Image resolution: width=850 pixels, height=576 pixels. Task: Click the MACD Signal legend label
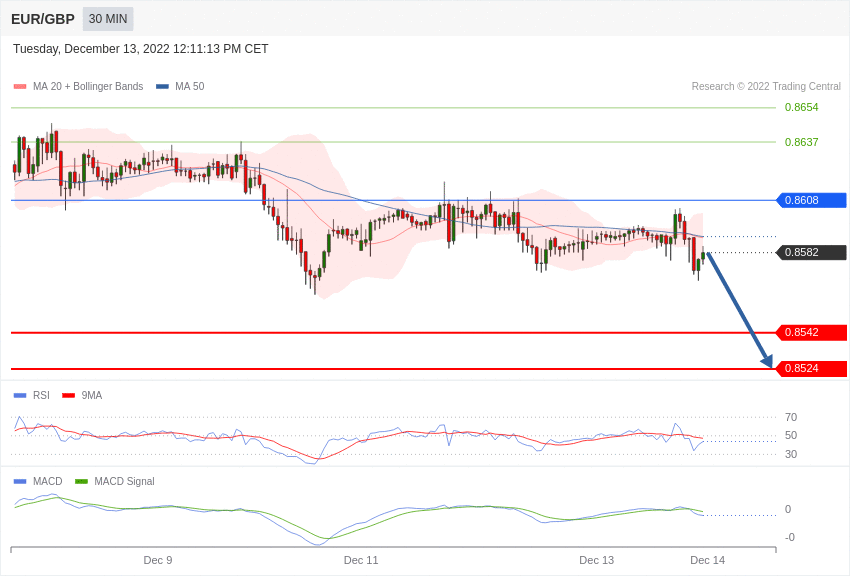[124, 481]
